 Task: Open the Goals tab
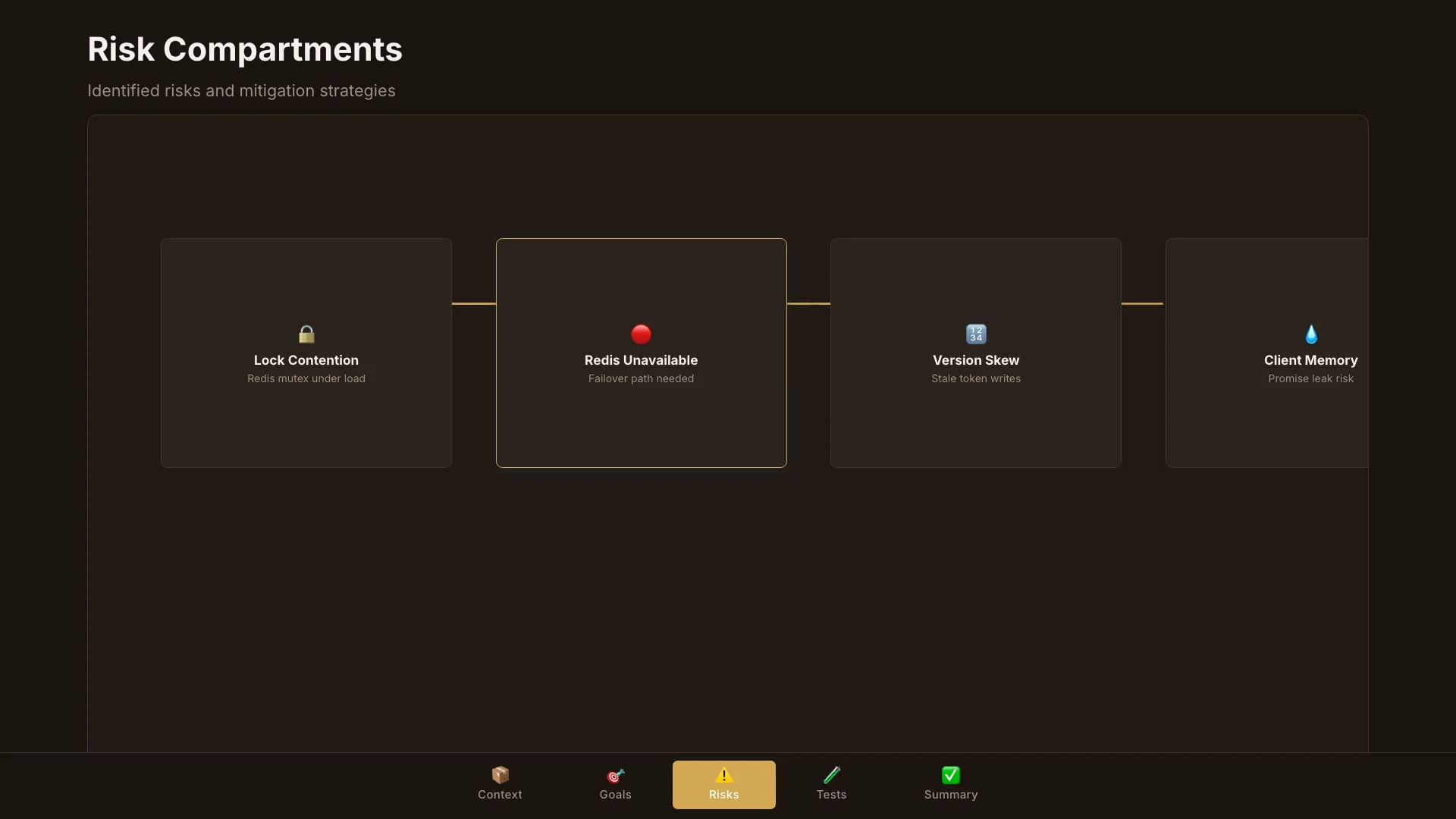[616, 785]
